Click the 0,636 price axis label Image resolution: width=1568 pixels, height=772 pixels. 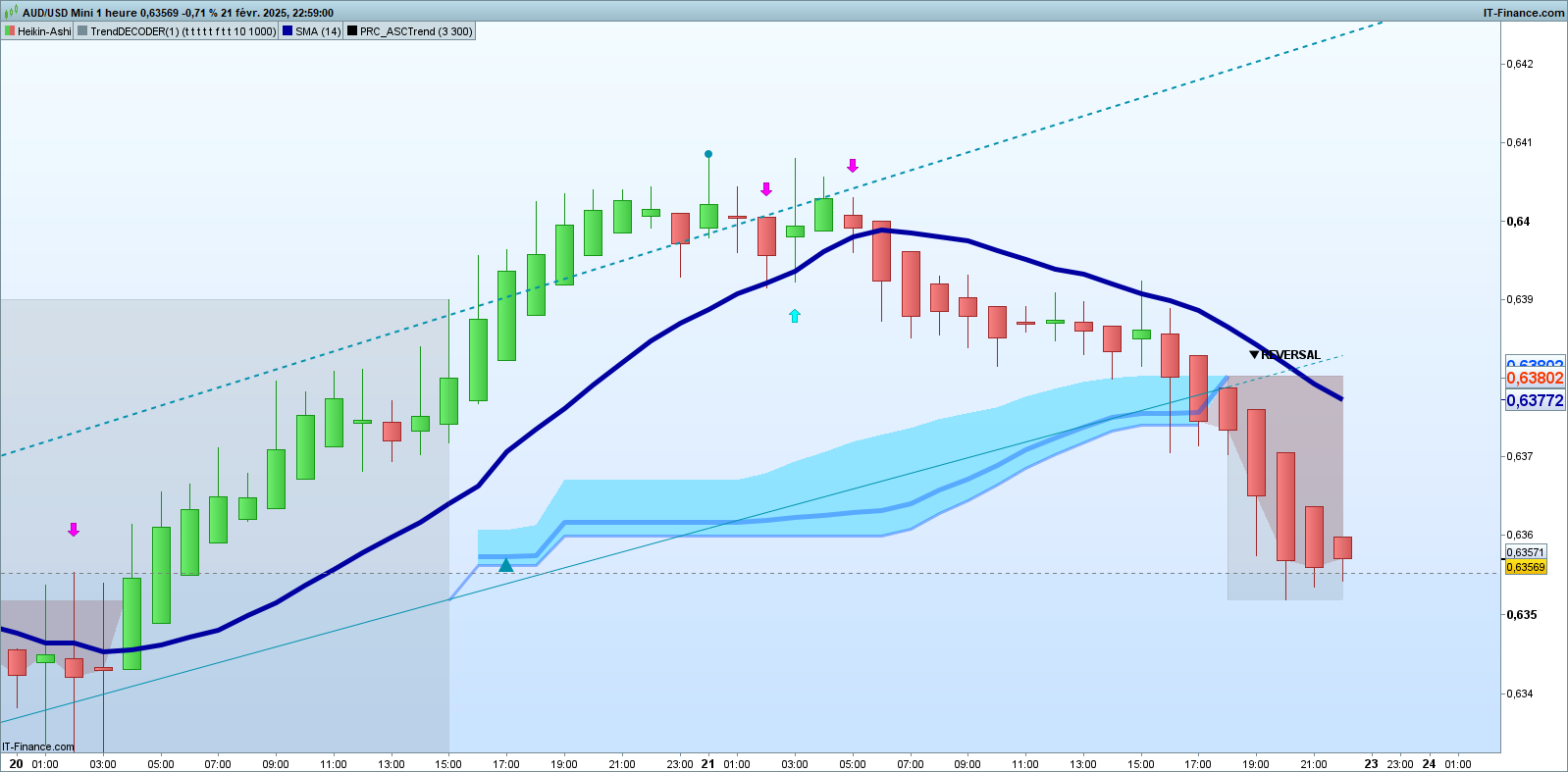1519,535
